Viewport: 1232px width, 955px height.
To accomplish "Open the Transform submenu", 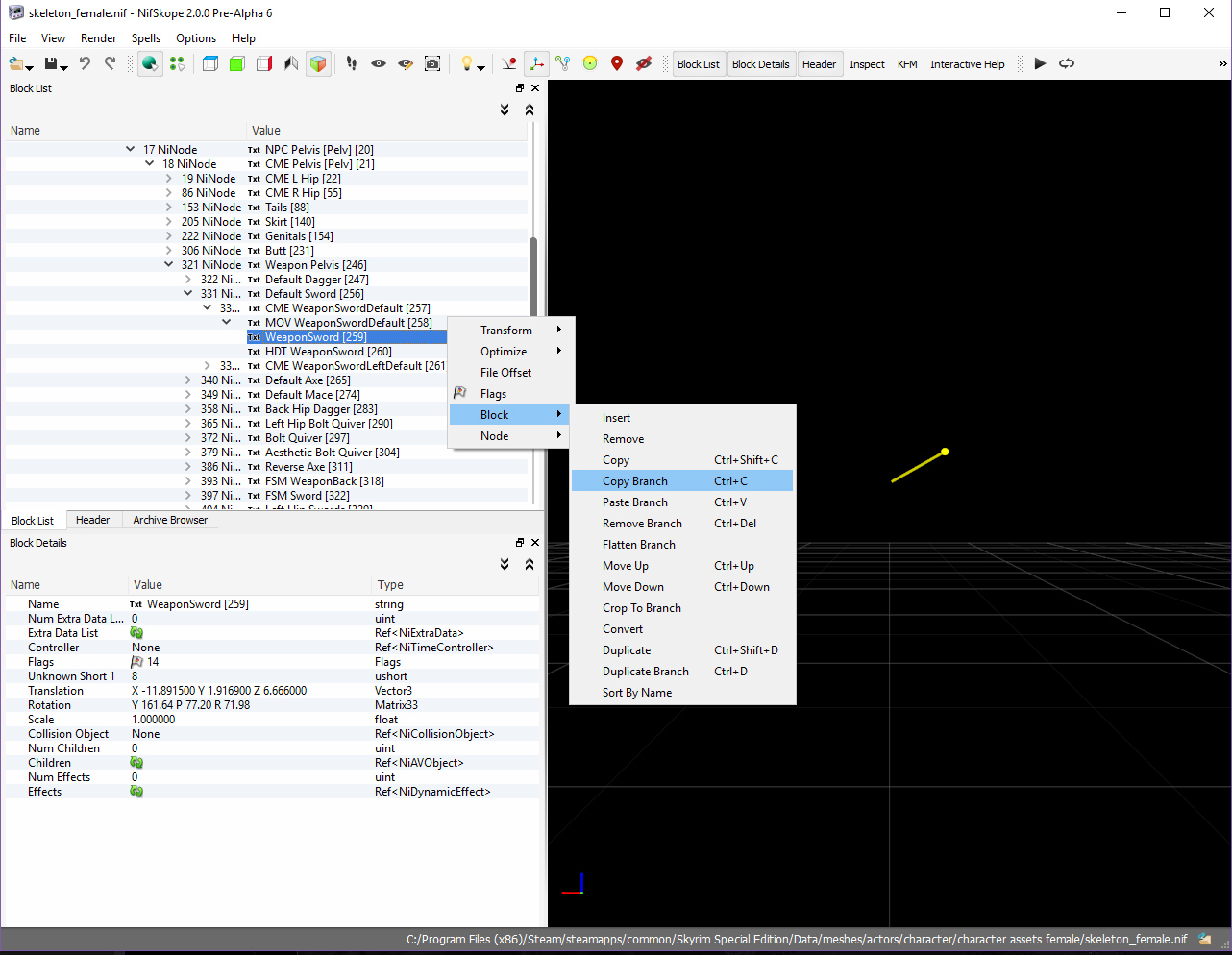I will [x=509, y=331].
